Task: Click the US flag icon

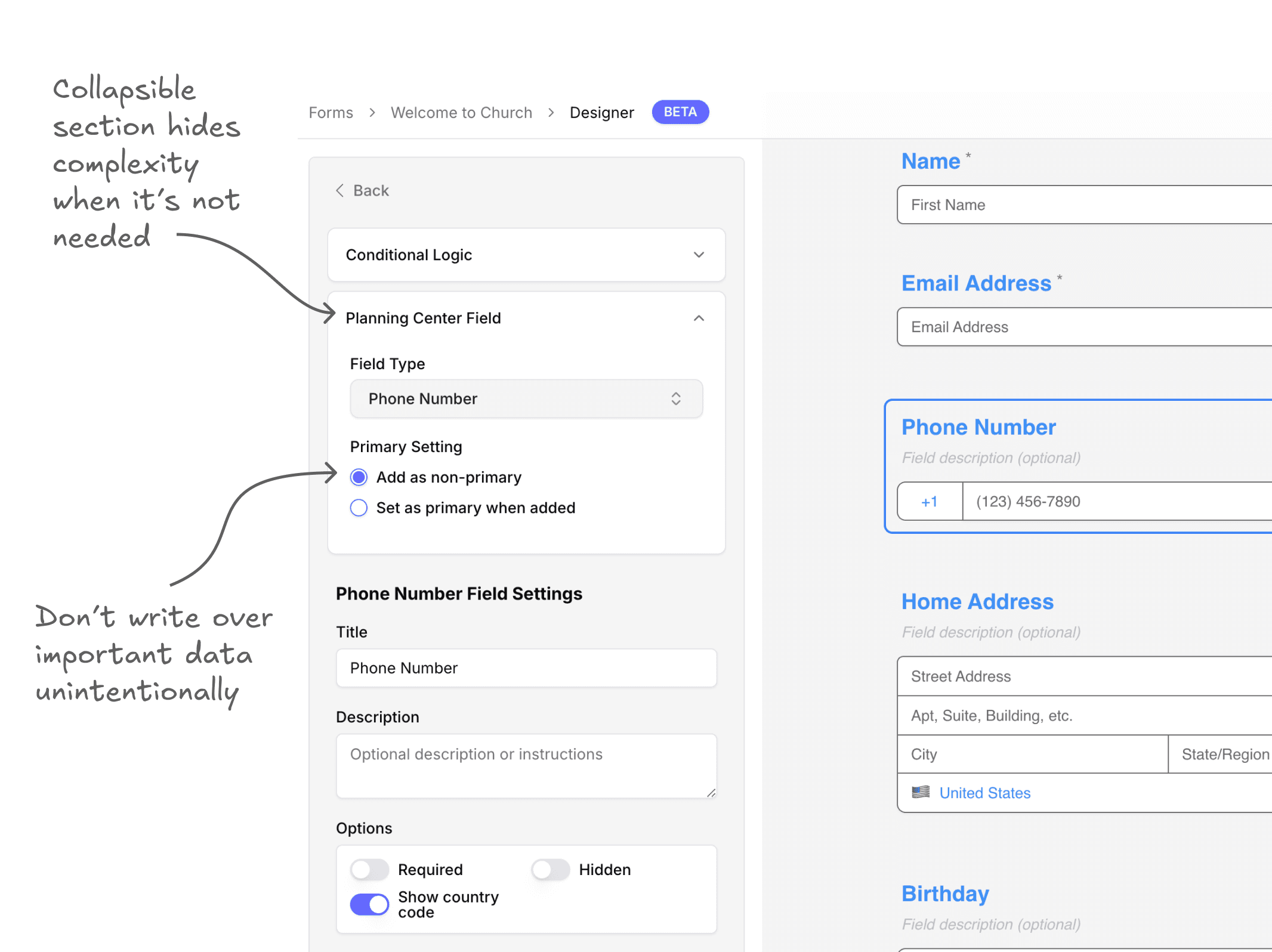Action: [x=921, y=792]
